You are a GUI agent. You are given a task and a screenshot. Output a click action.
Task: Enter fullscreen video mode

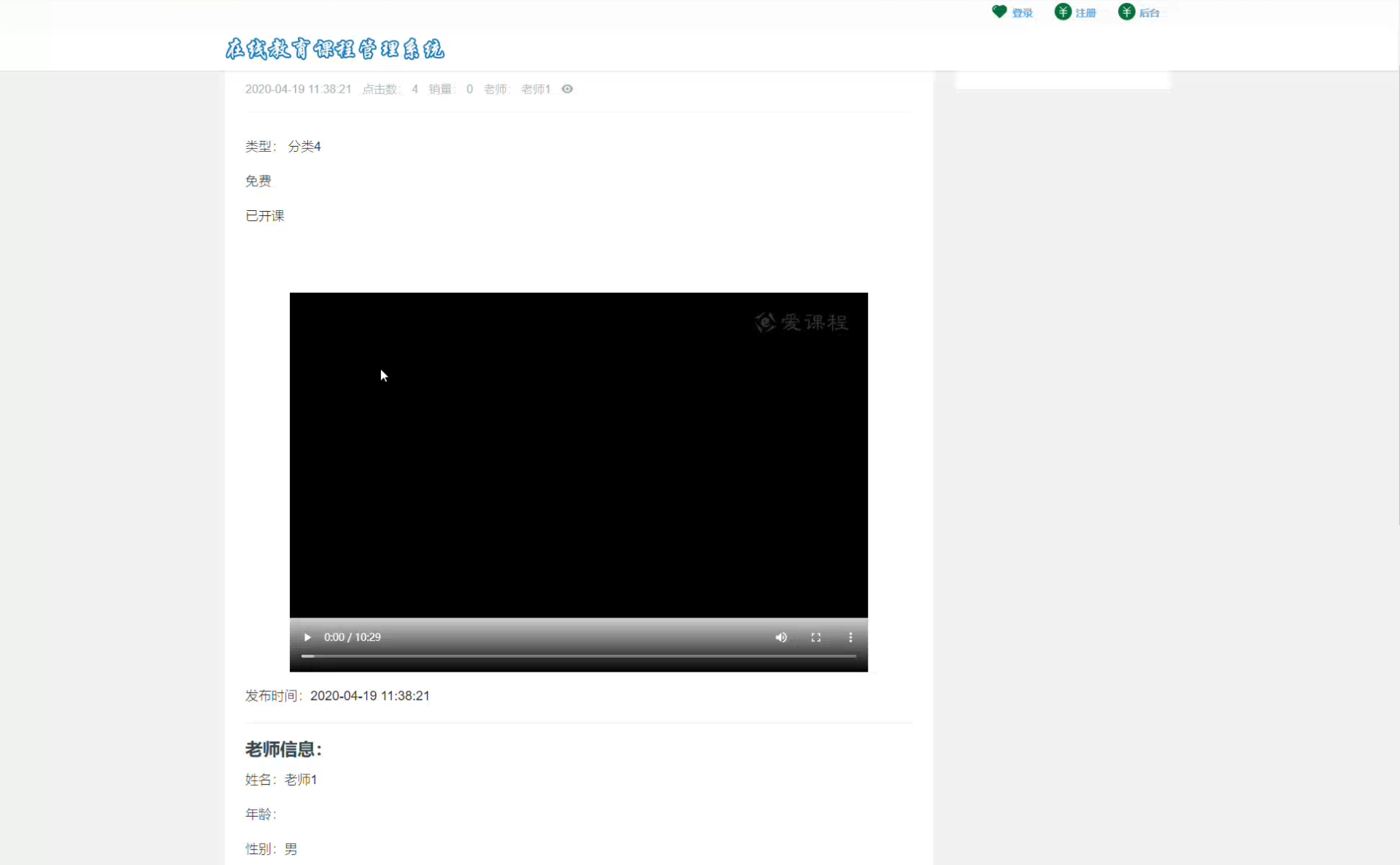tap(816, 637)
